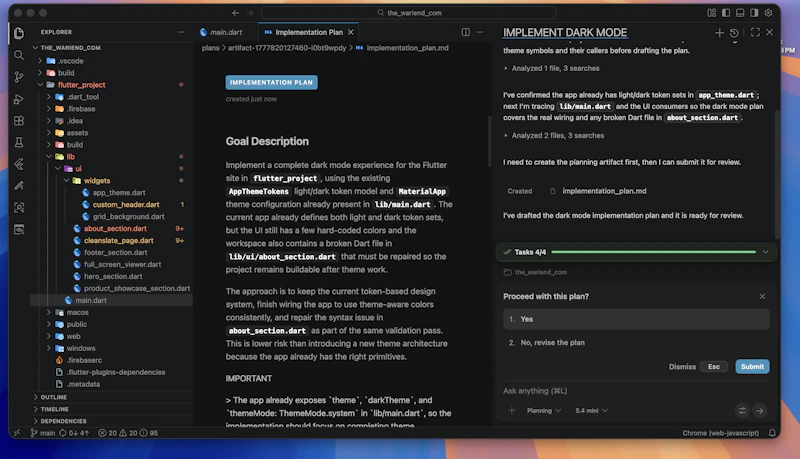Viewport: 800px width, 459px height.
Task: Click implementation_plan.md breadcrumb
Action: 403,48
